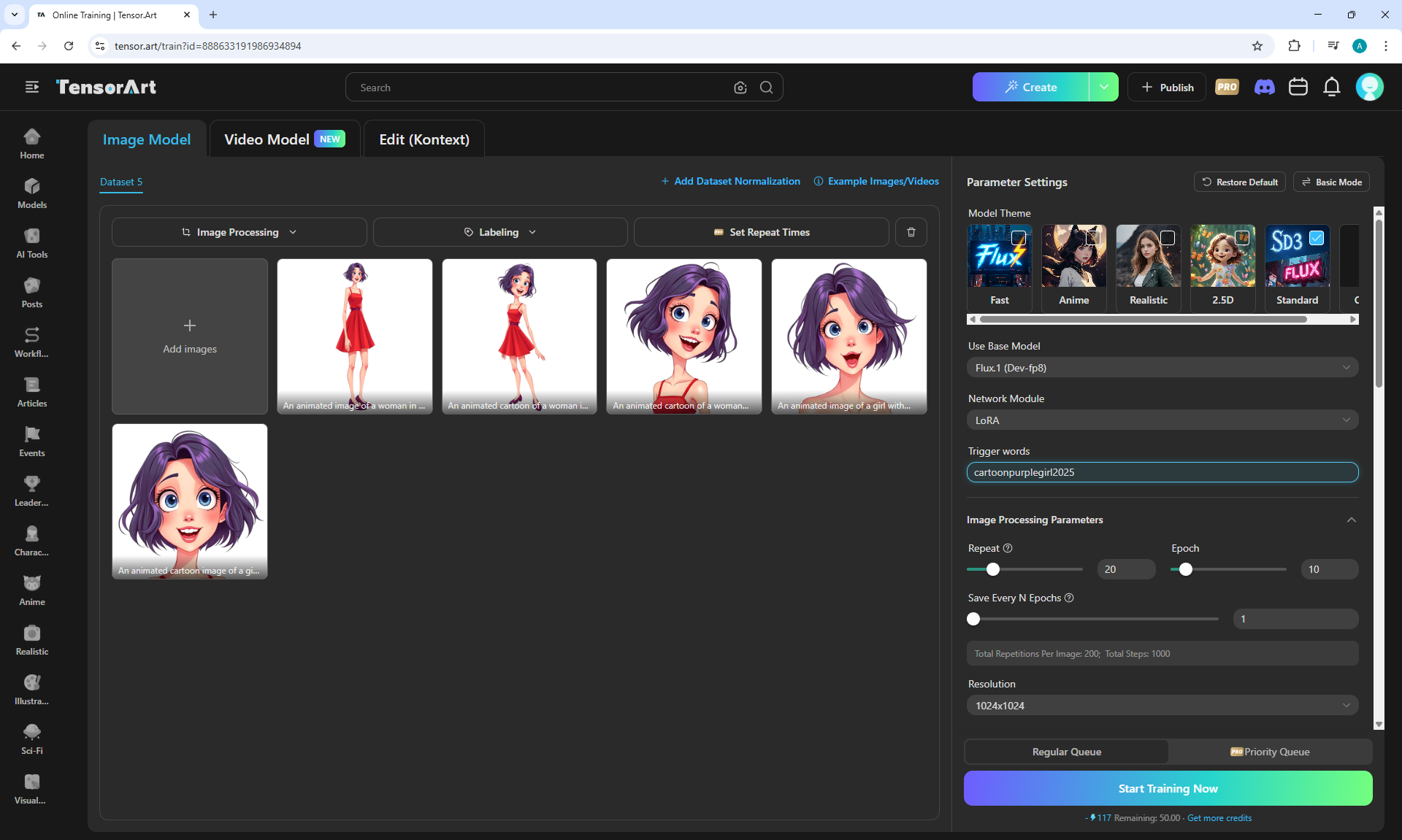The width and height of the screenshot is (1402, 840).
Task: Toggle the hamburger sidebar menu icon
Action: tap(31, 87)
